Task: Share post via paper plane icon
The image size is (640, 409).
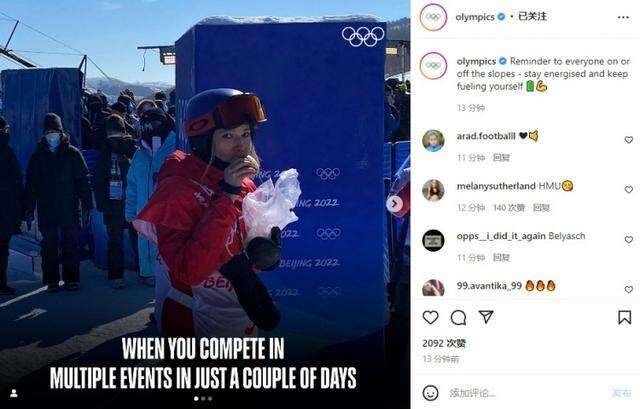Action: pos(486,317)
